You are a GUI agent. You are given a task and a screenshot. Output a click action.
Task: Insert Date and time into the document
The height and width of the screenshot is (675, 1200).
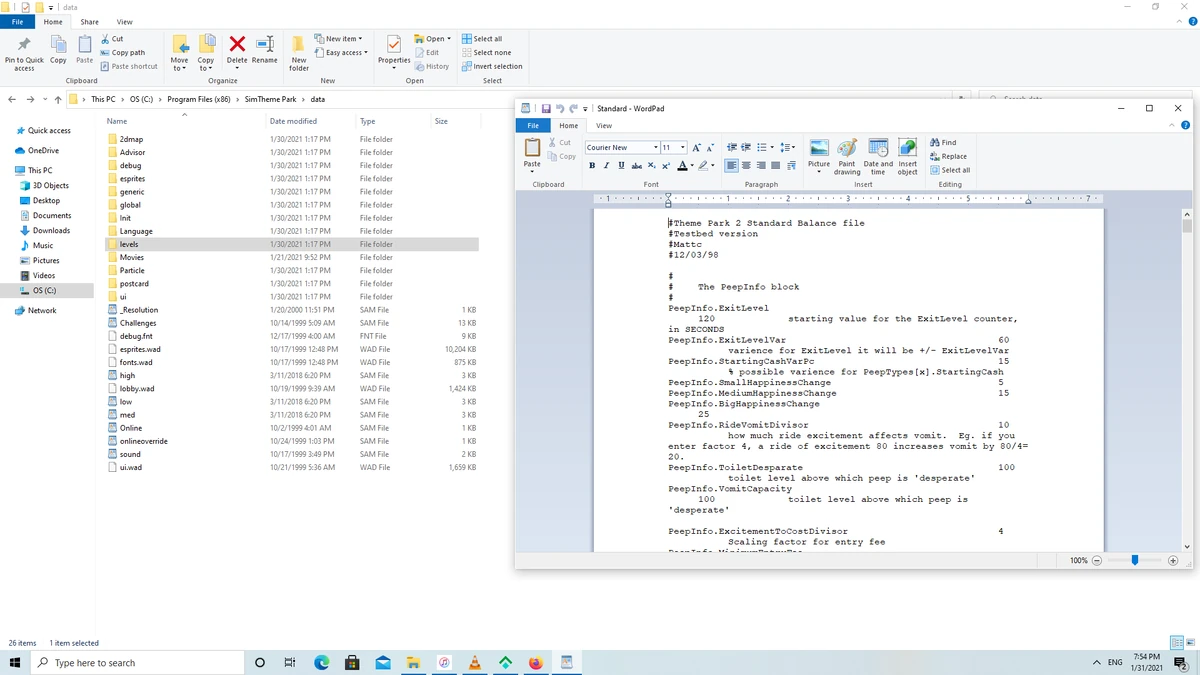tap(877, 155)
